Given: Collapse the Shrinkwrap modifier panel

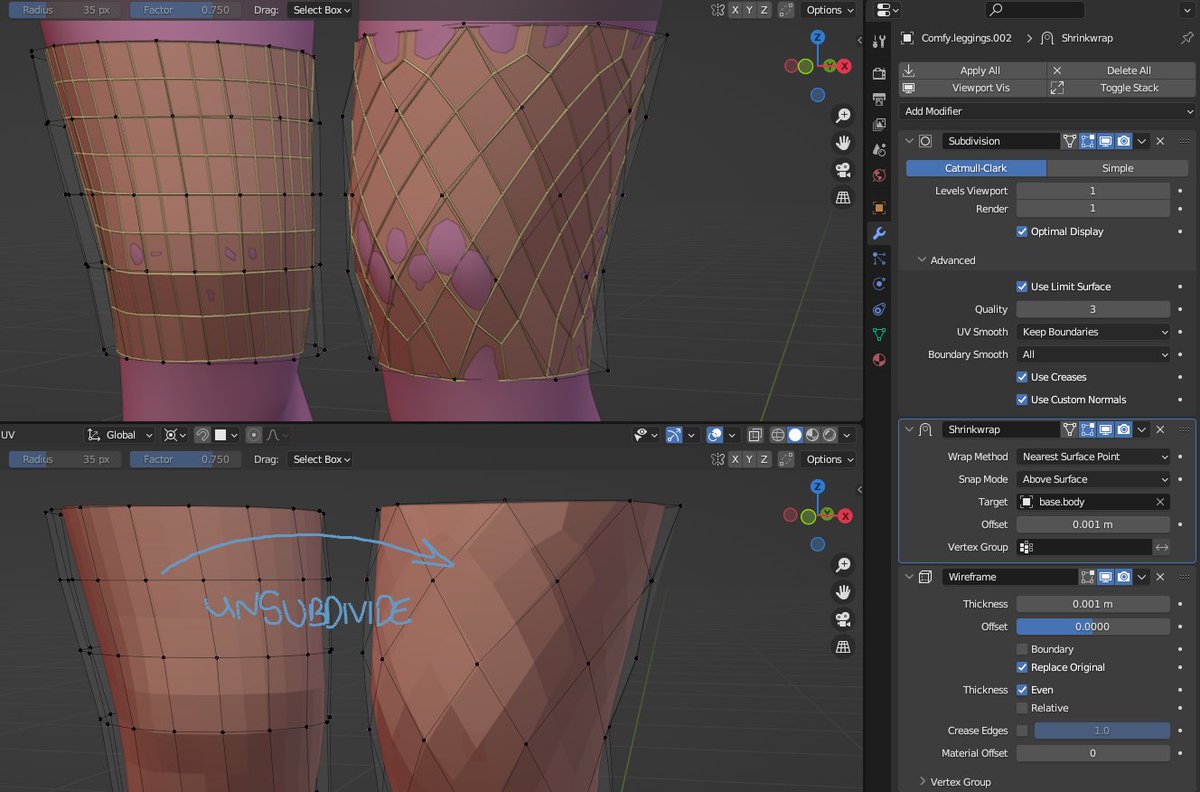Looking at the screenshot, I should [909, 429].
